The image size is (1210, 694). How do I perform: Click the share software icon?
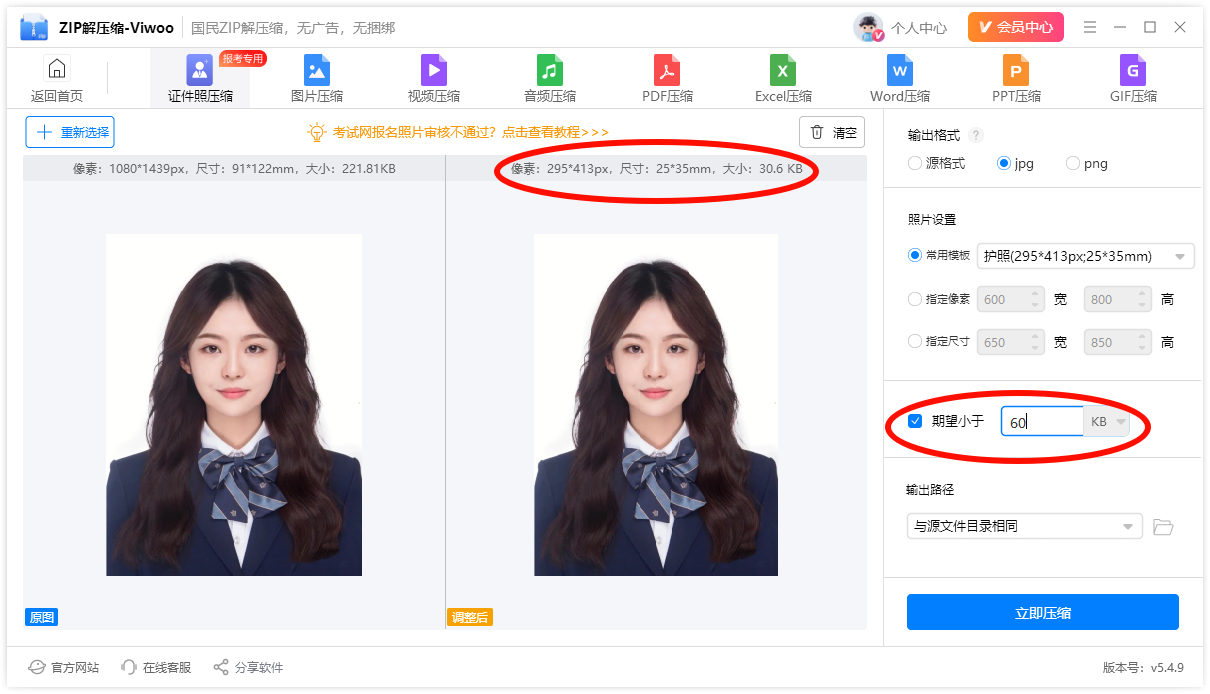(x=221, y=667)
